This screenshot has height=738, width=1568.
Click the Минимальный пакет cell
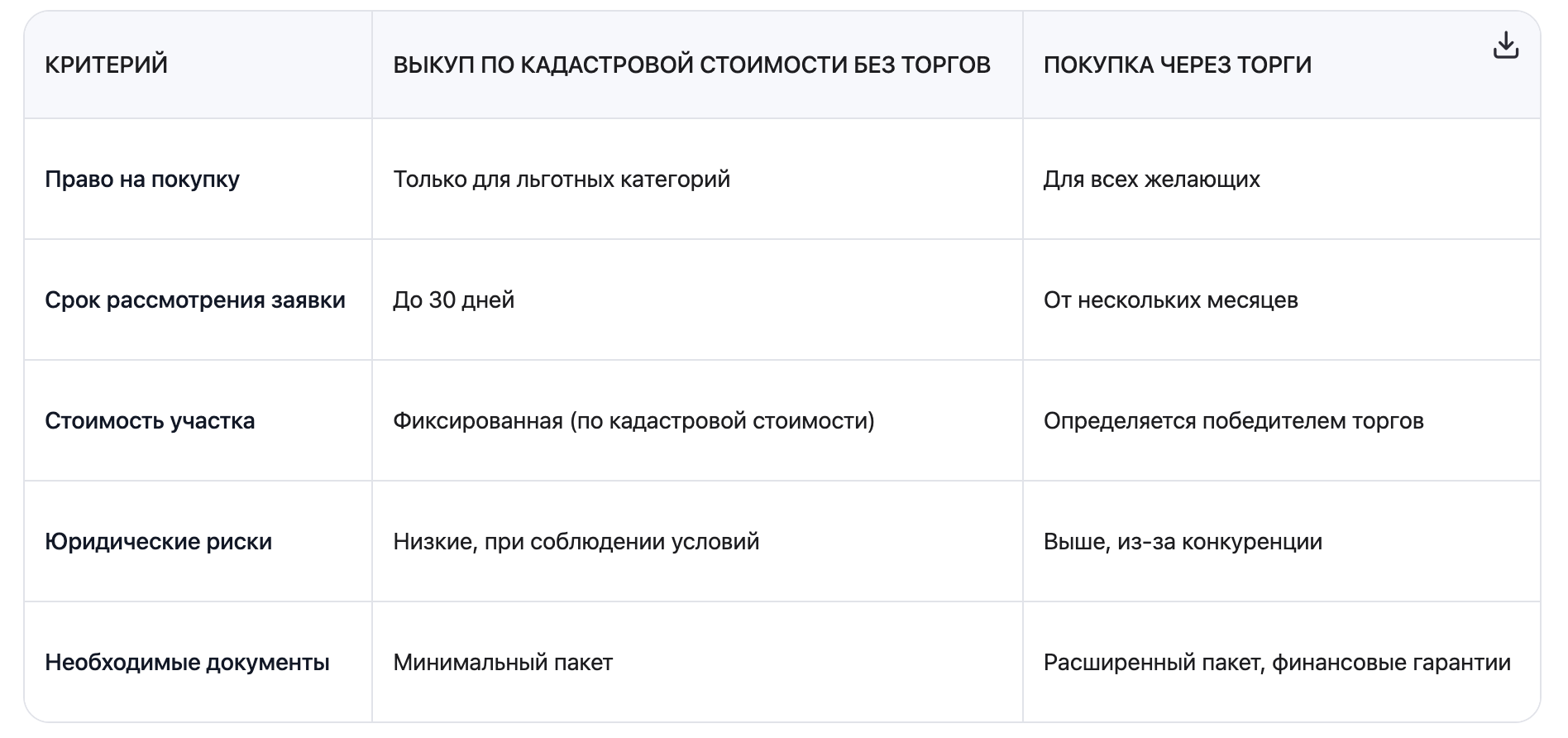503,663
